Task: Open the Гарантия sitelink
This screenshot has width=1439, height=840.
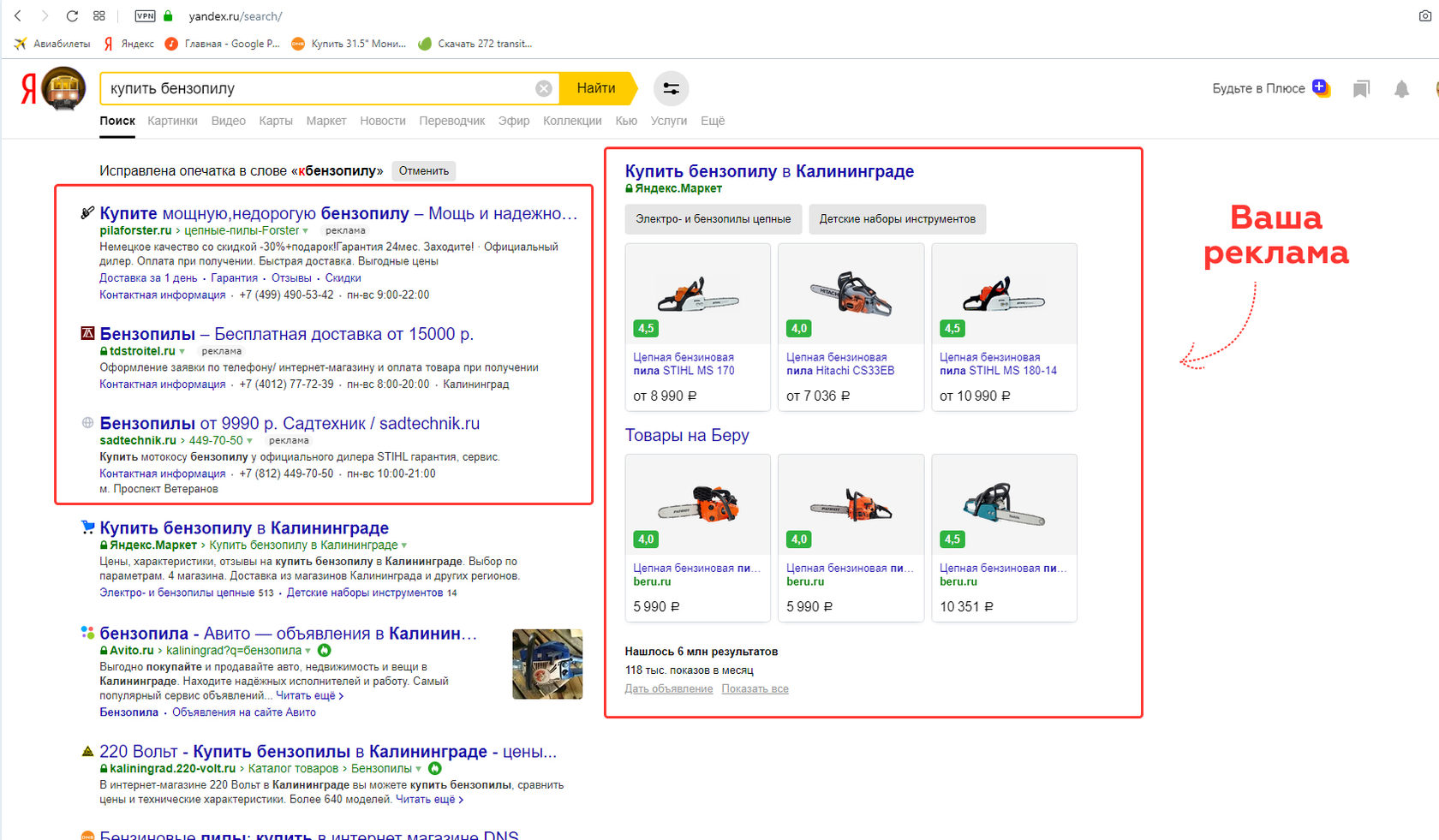Action: click(234, 278)
